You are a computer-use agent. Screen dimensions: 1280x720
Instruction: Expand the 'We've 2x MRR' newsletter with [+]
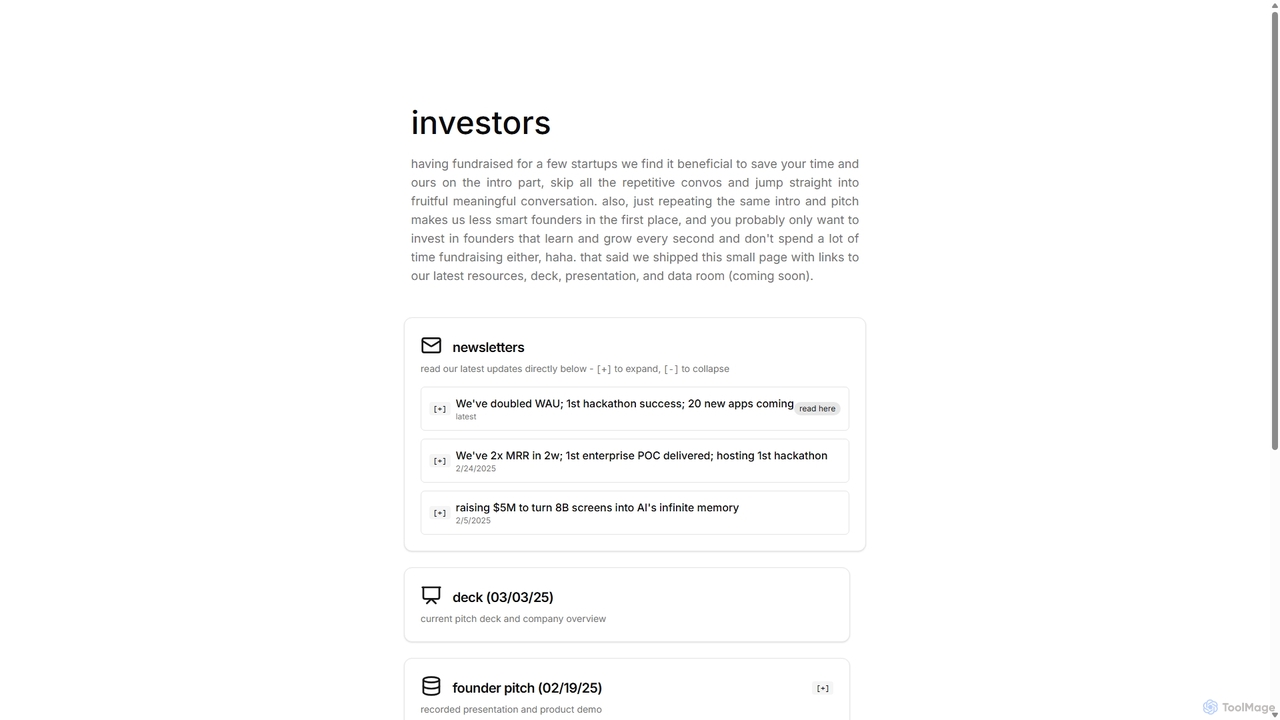click(439, 461)
